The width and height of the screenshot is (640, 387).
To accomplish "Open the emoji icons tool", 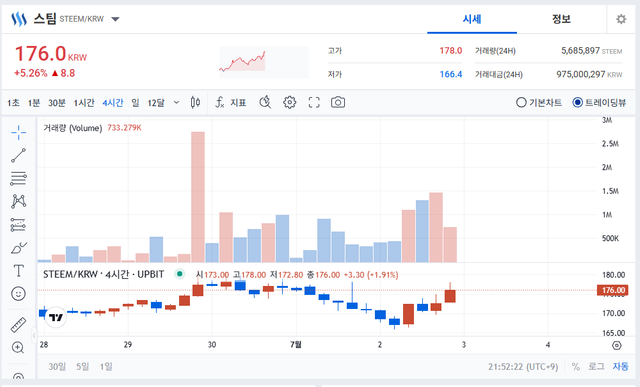I will (x=18, y=294).
